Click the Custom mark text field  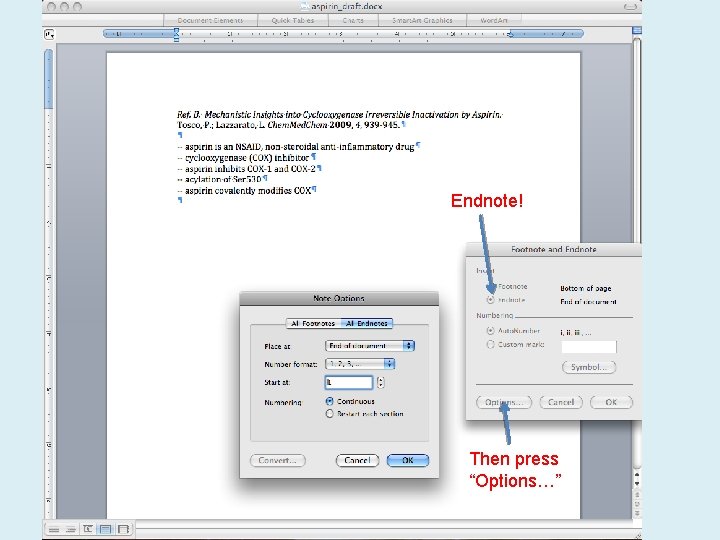(x=589, y=347)
